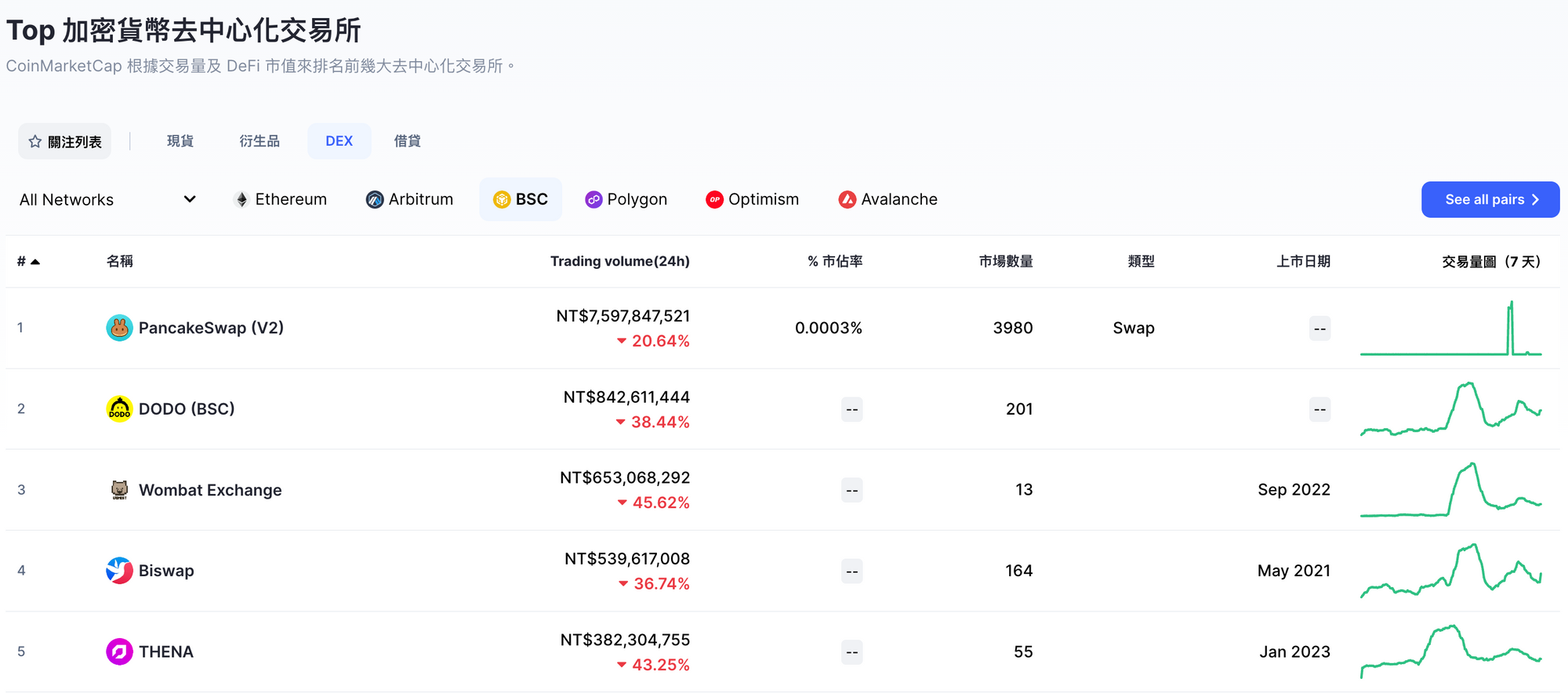1568x693 pixels.
Task: Click the 38.44% change for DODO
Action: point(653,422)
